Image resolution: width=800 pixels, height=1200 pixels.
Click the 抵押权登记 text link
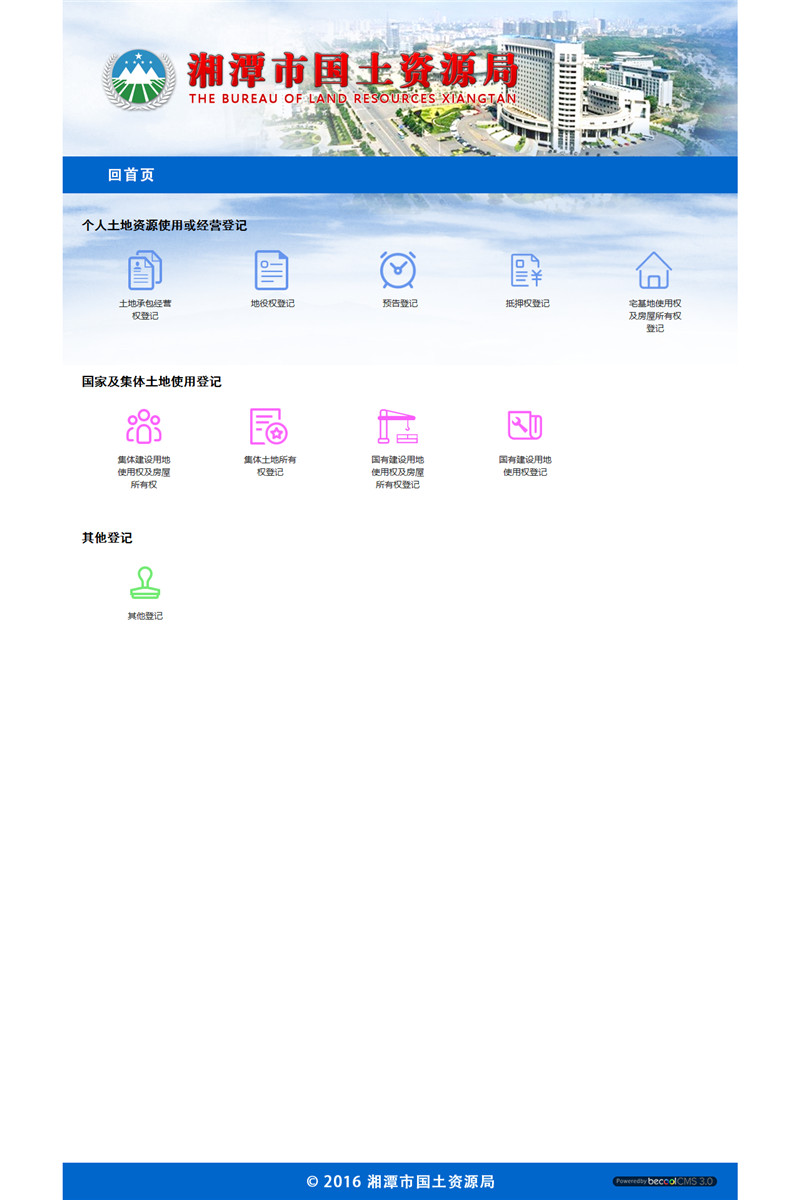click(527, 304)
